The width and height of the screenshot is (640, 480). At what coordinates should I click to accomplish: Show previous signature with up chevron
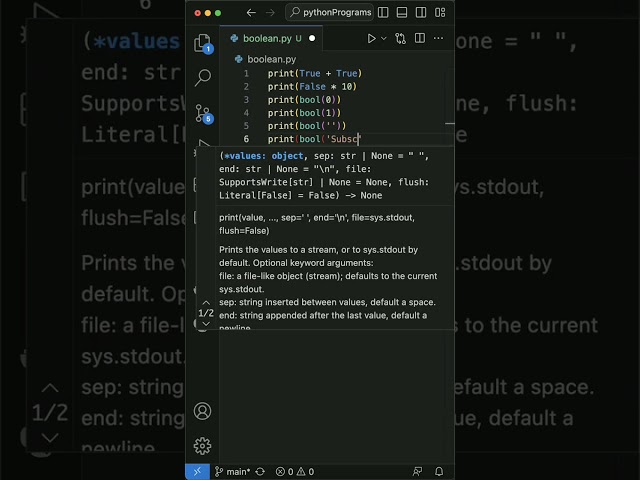(x=206, y=302)
